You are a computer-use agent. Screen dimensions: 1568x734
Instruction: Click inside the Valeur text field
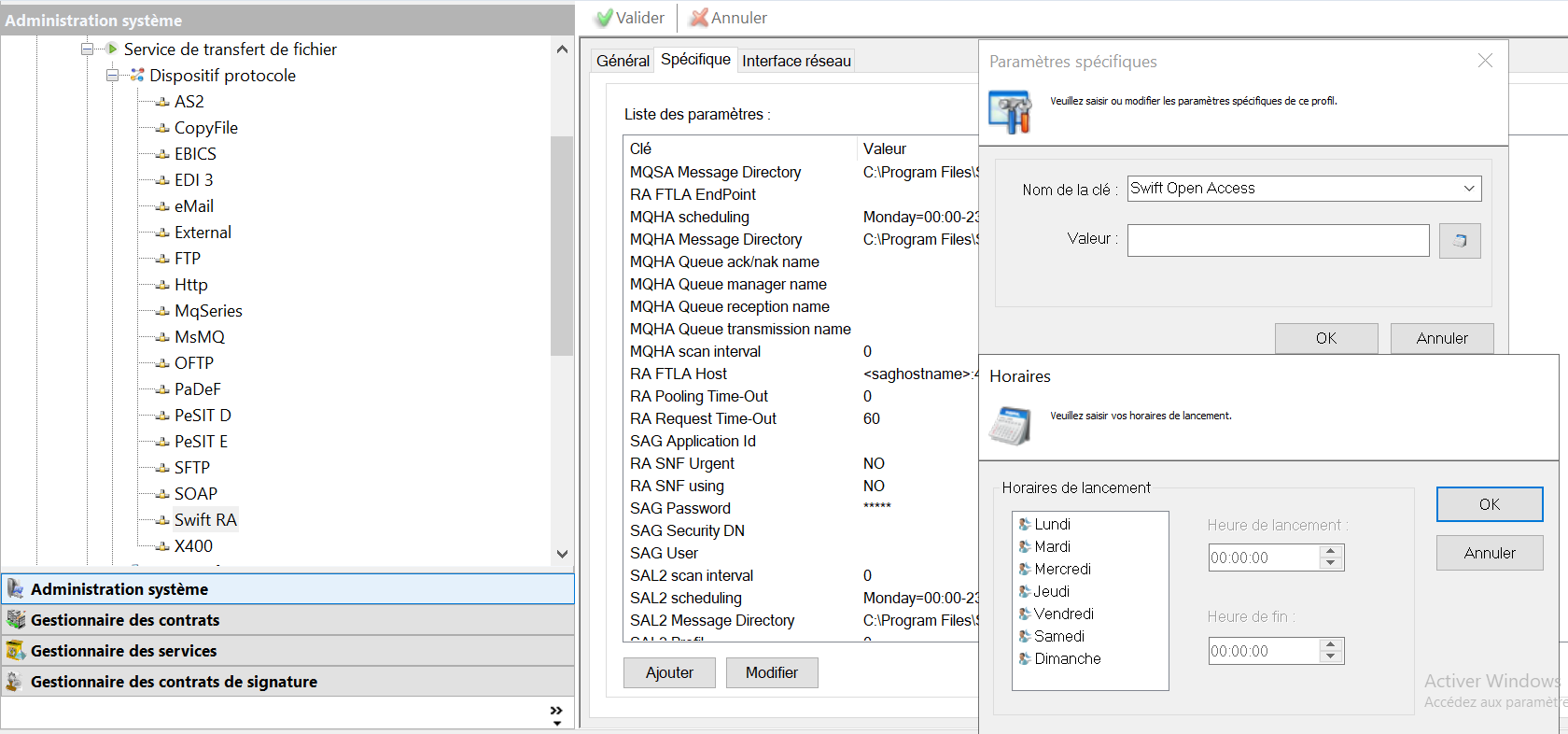tap(1278, 240)
